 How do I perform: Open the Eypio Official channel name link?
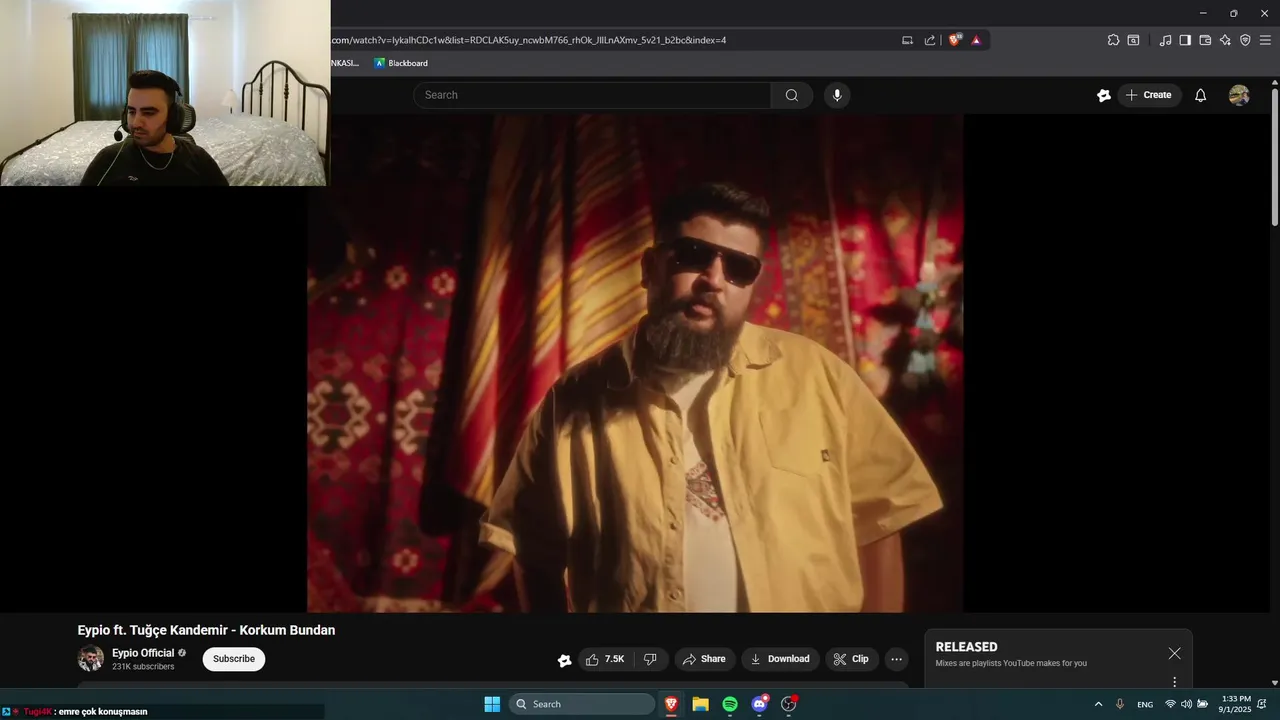click(x=143, y=653)
